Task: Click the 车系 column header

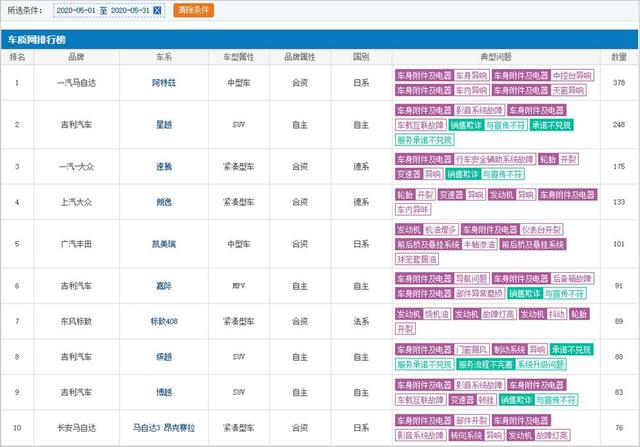Action: pos(164,57)
